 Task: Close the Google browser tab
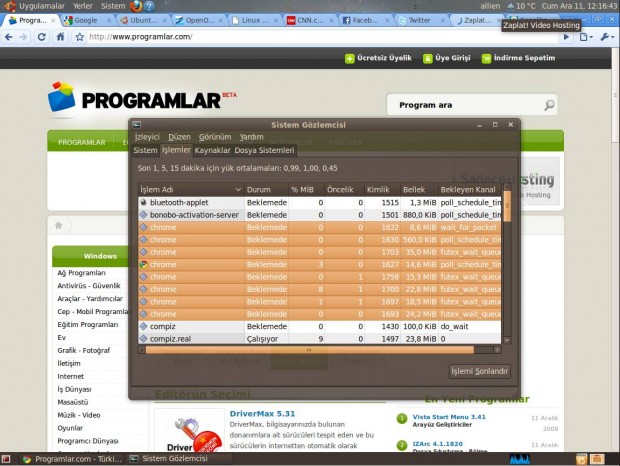coord(109,20)
